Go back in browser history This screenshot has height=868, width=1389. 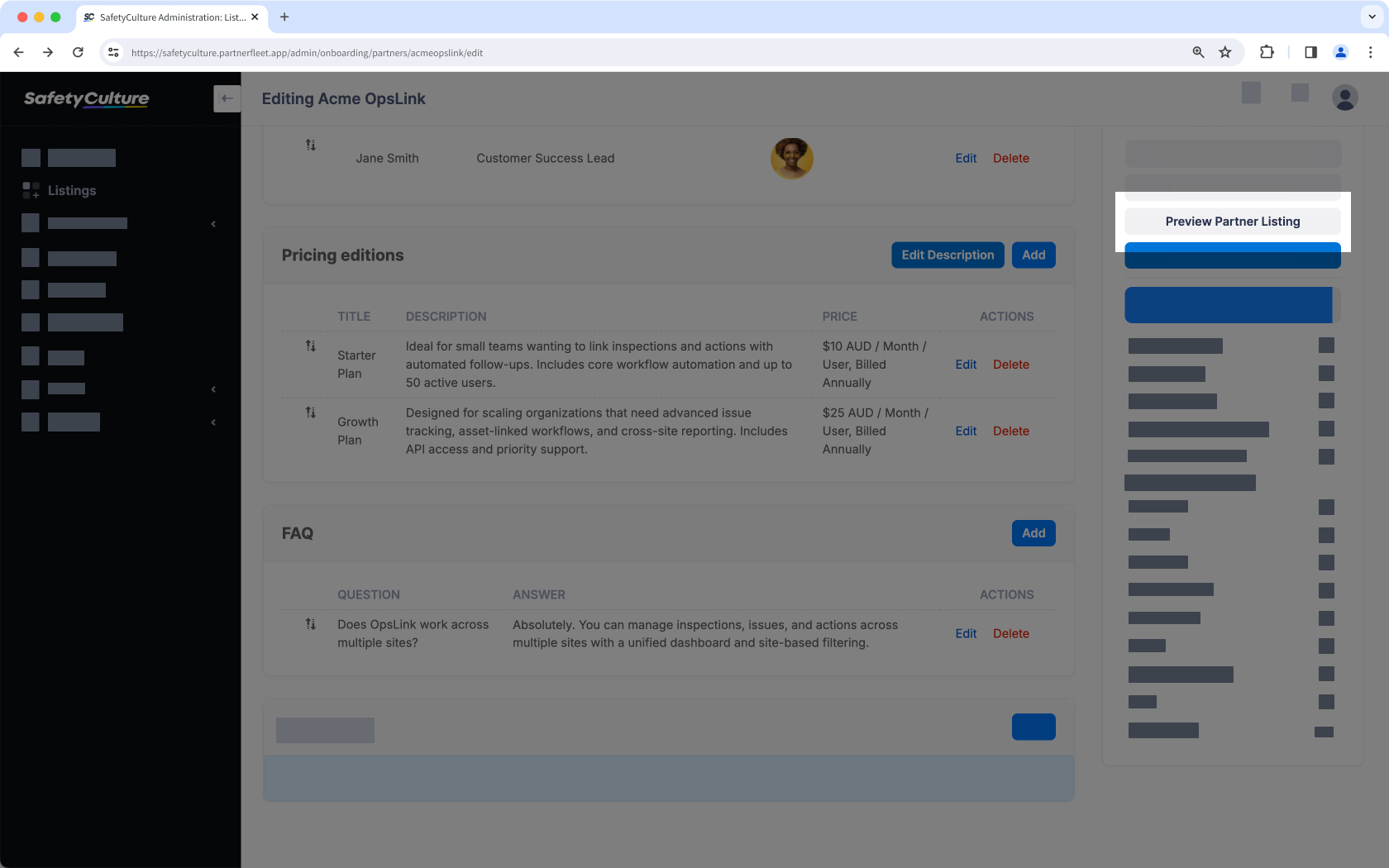(18, 52)
